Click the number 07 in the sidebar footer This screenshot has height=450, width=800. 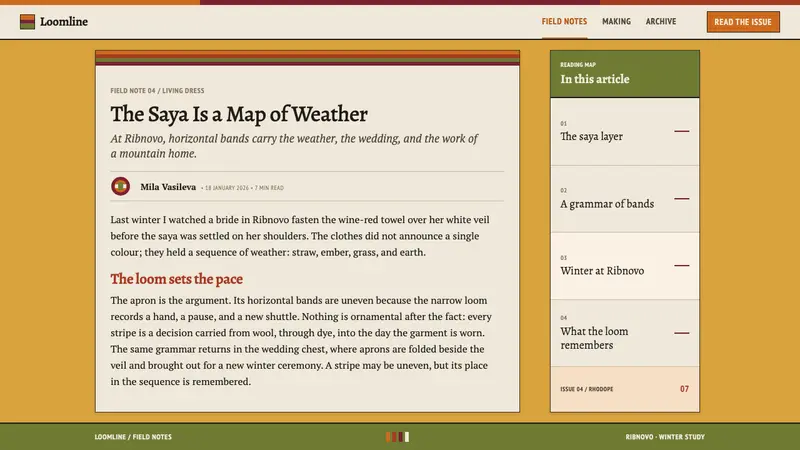click(684, 389)
